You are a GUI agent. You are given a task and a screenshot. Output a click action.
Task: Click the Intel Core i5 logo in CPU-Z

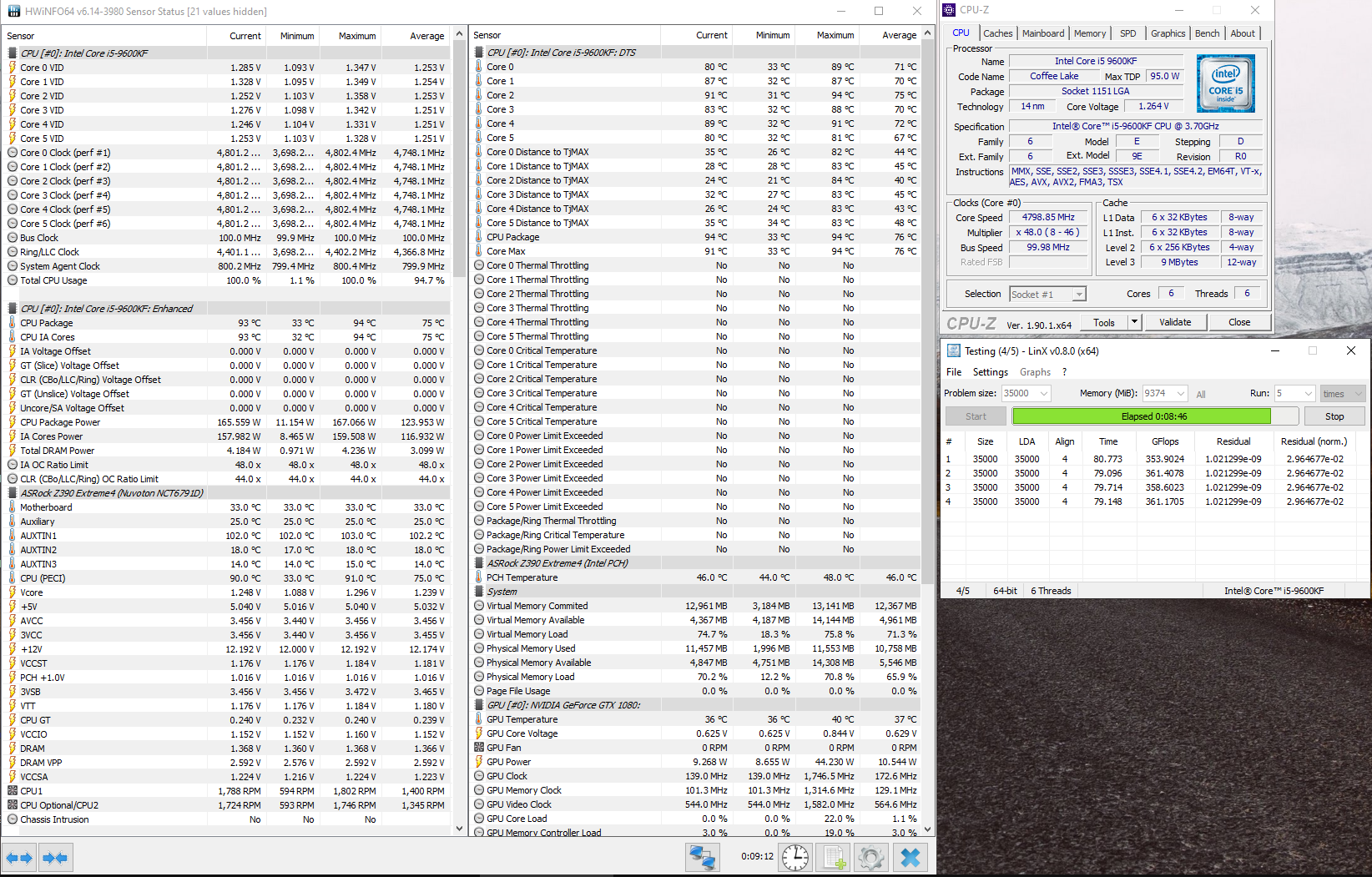(1225, 84)
